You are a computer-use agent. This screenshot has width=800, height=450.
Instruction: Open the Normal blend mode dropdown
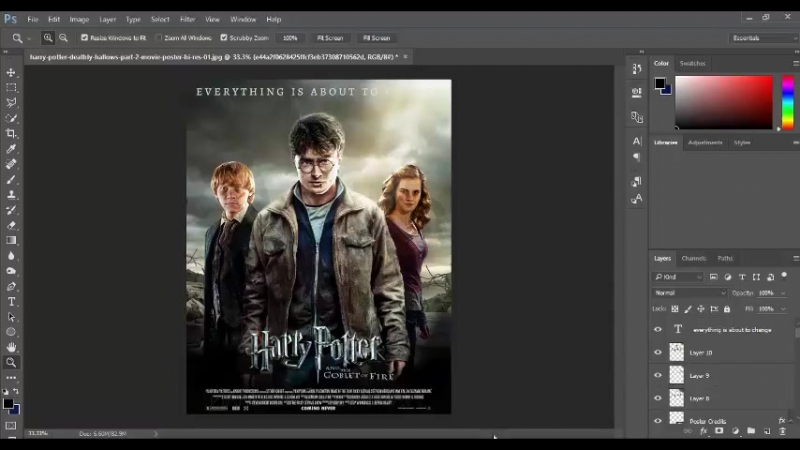click(x=689, y=293)
